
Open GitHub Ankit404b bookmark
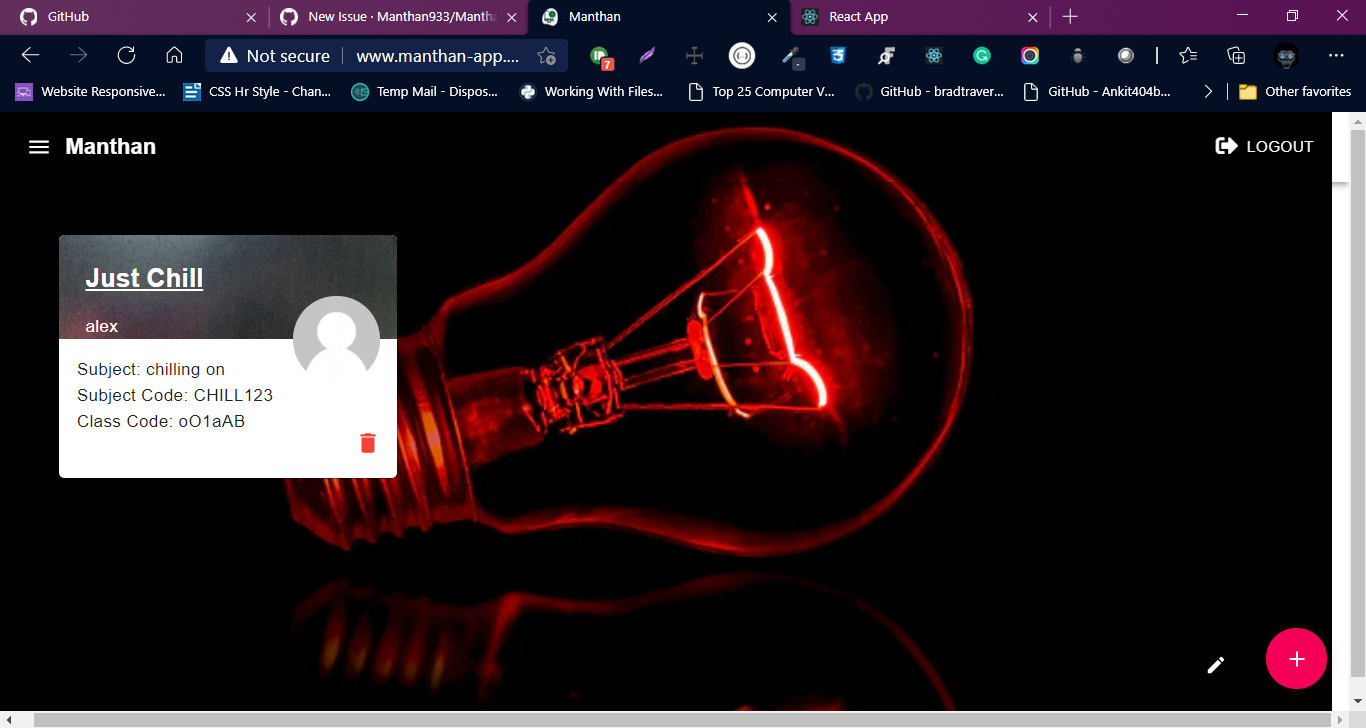pyautogui.click(x=1098, y=91)
